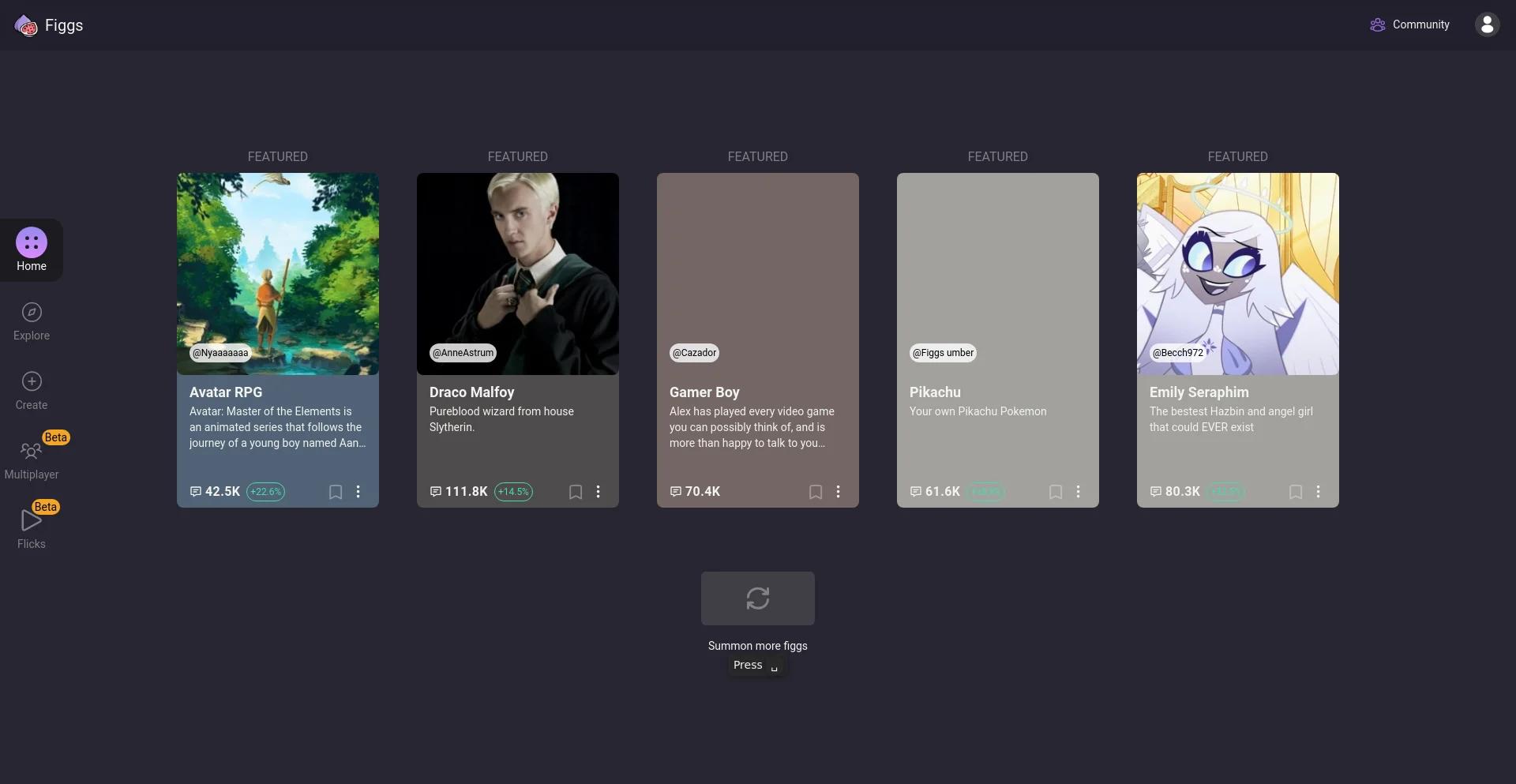The height and width of the screenshot is (784, 1516).
Task: Go to Home in sidebar
Action: [x=32, y=249]
